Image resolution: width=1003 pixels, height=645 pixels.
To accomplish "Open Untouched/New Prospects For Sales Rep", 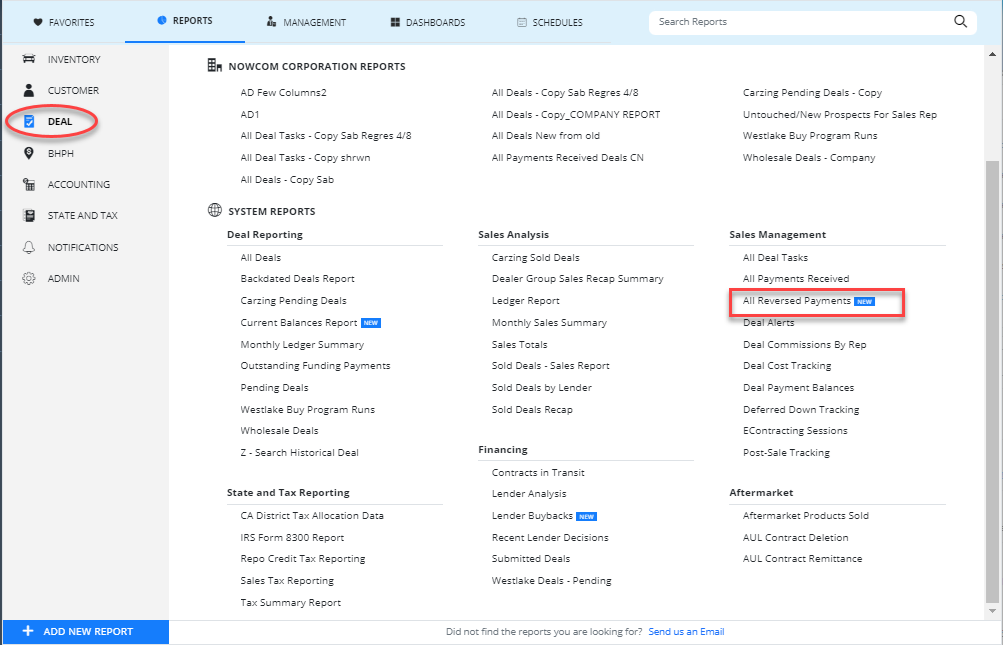I will [x=840, y=115].
